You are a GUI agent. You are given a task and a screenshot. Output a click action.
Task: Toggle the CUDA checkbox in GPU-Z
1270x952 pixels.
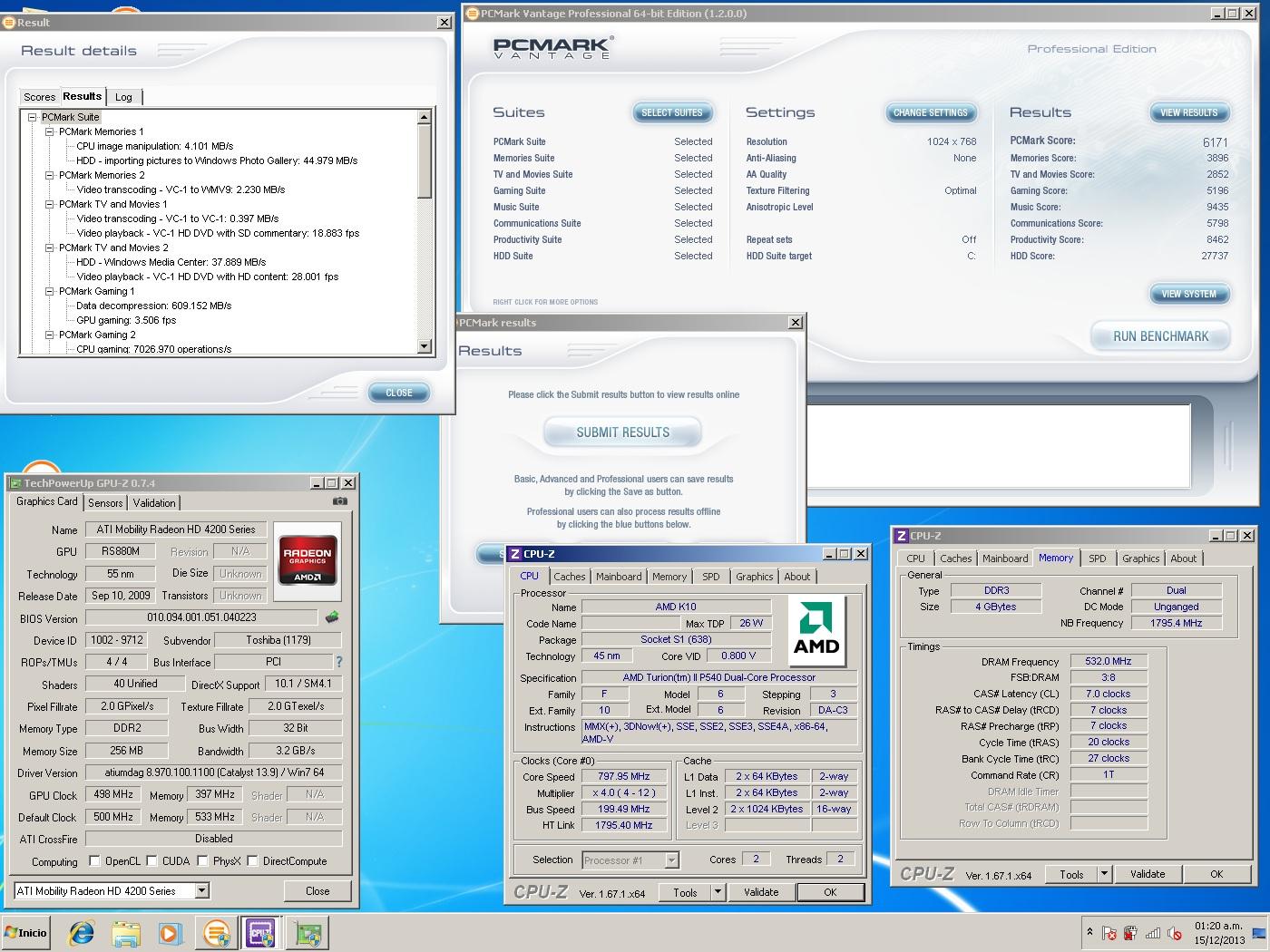click(152, 860)
